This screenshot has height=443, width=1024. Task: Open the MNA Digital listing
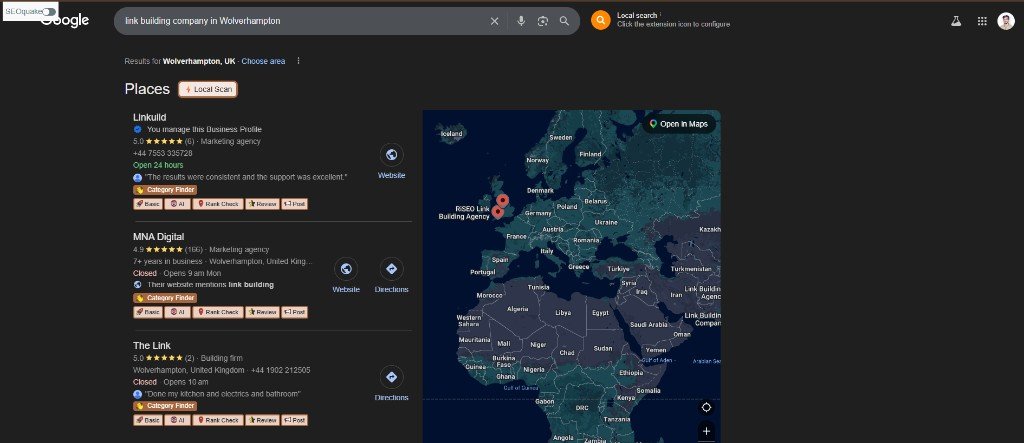pyautogui.click(x=159, y=237)
